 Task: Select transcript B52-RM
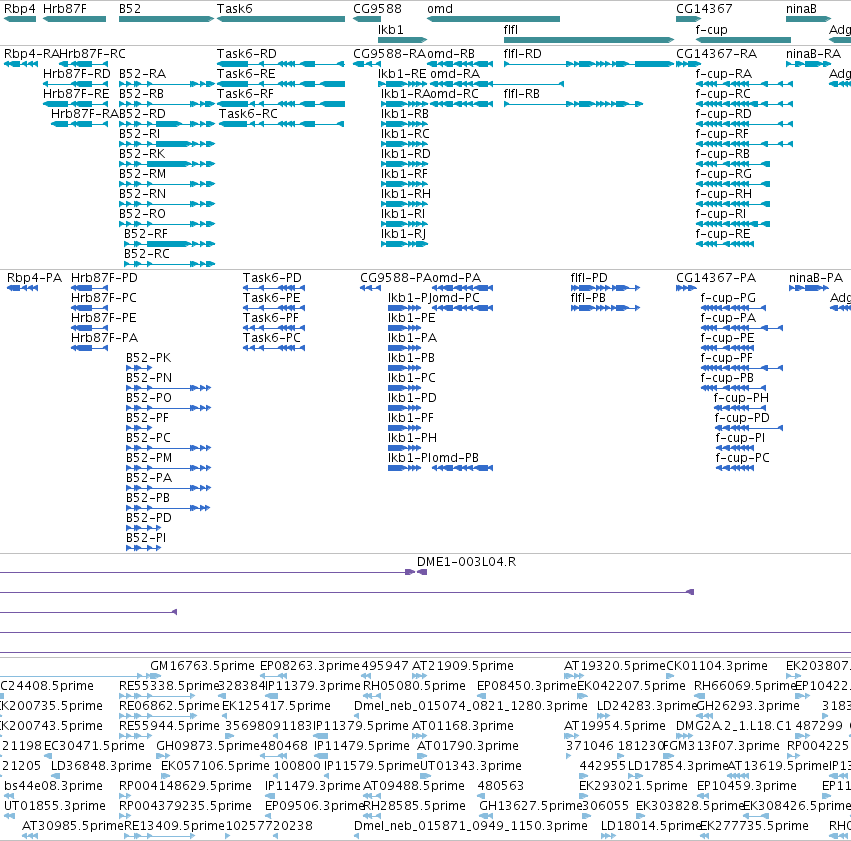click(x=167, y=184)
